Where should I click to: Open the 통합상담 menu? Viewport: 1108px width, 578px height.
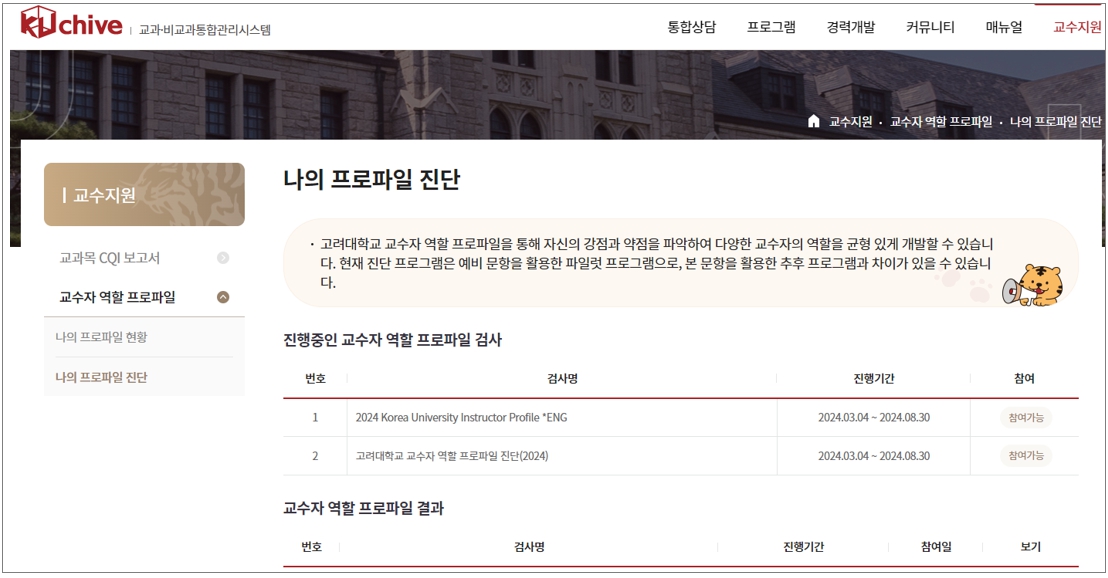(x=691, y=27)
